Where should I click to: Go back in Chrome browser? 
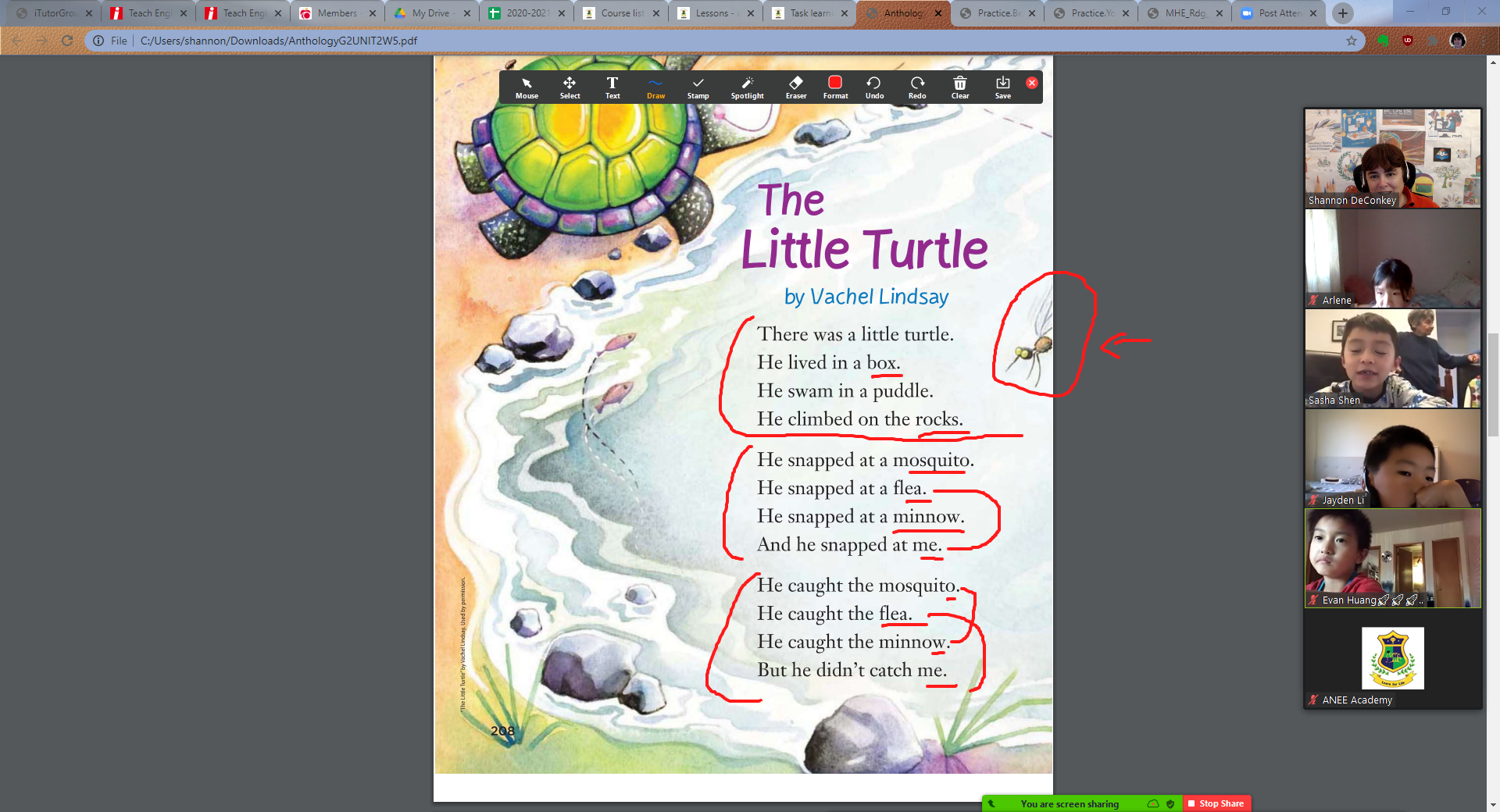point(17,41)
